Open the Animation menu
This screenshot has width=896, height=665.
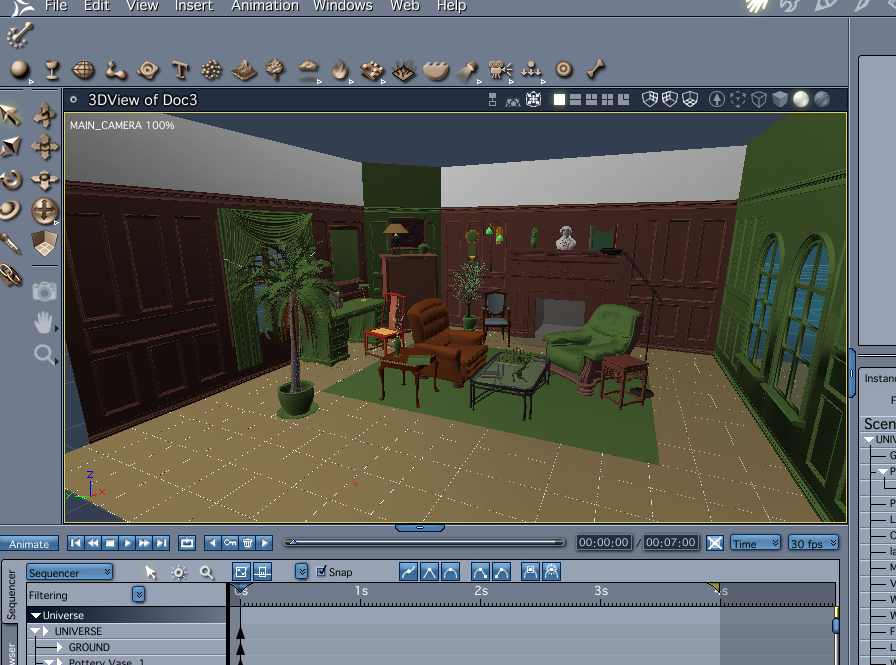(x=265, y=6)
